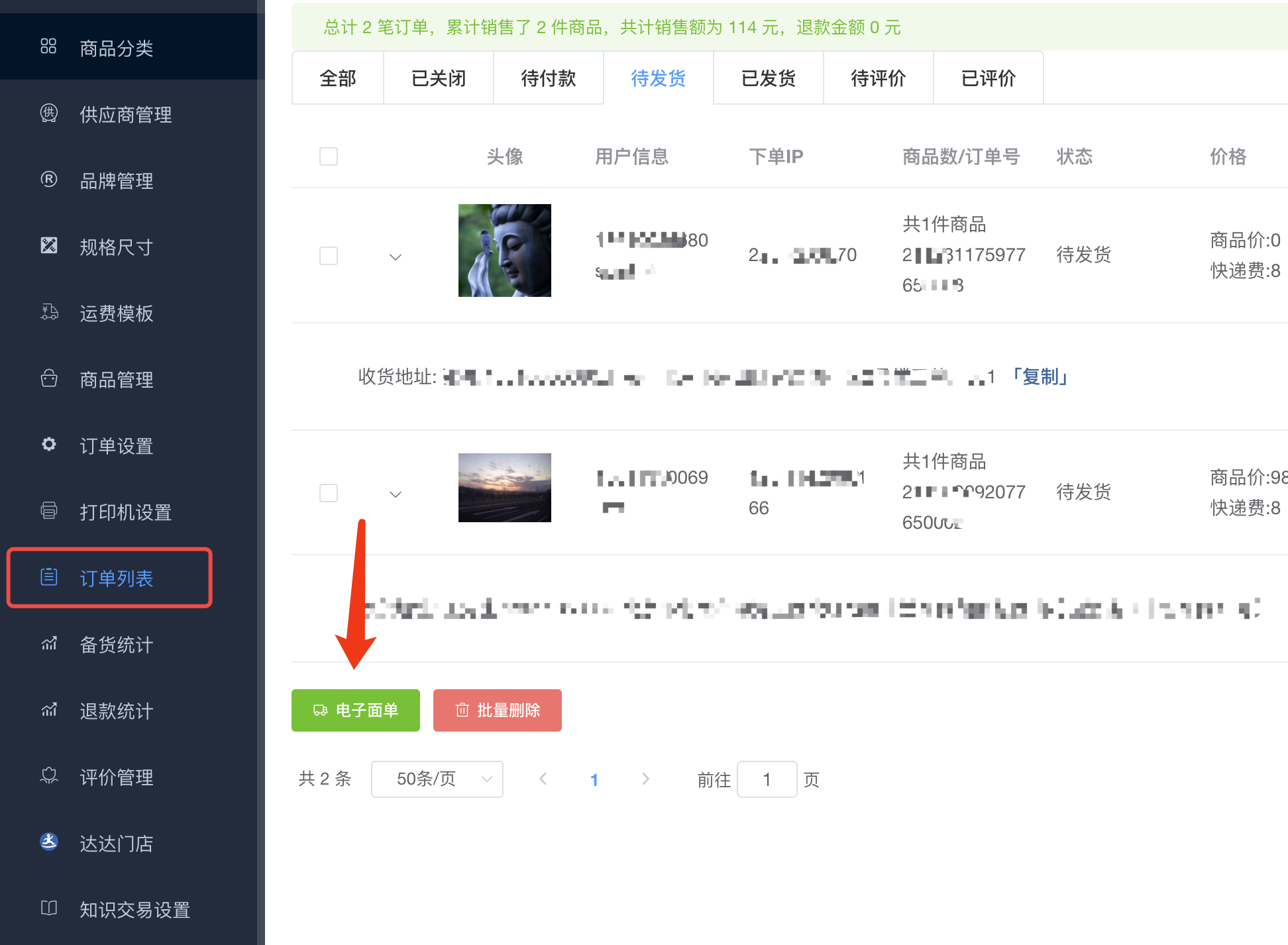Click the 运费模板 truck icon

pyautogui.click(x=49, y=312)
